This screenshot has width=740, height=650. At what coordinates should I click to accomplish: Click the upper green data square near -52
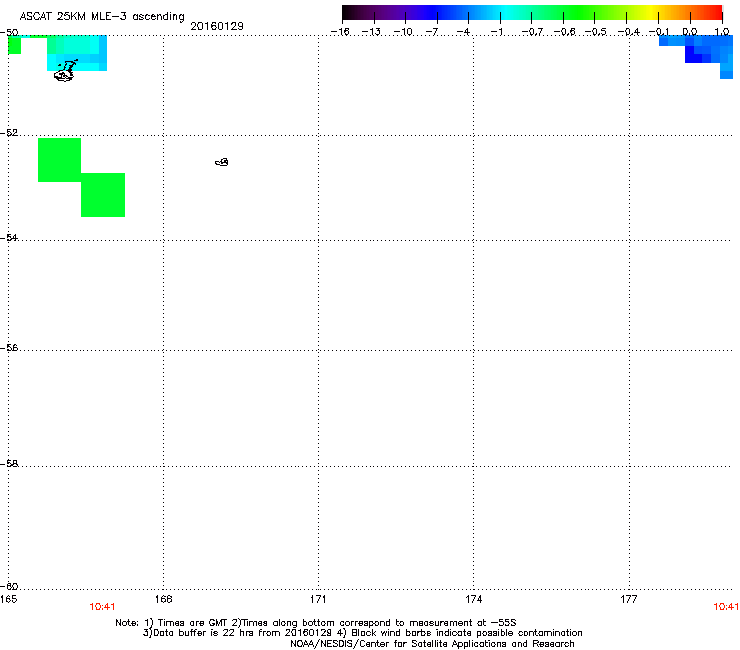59,160
